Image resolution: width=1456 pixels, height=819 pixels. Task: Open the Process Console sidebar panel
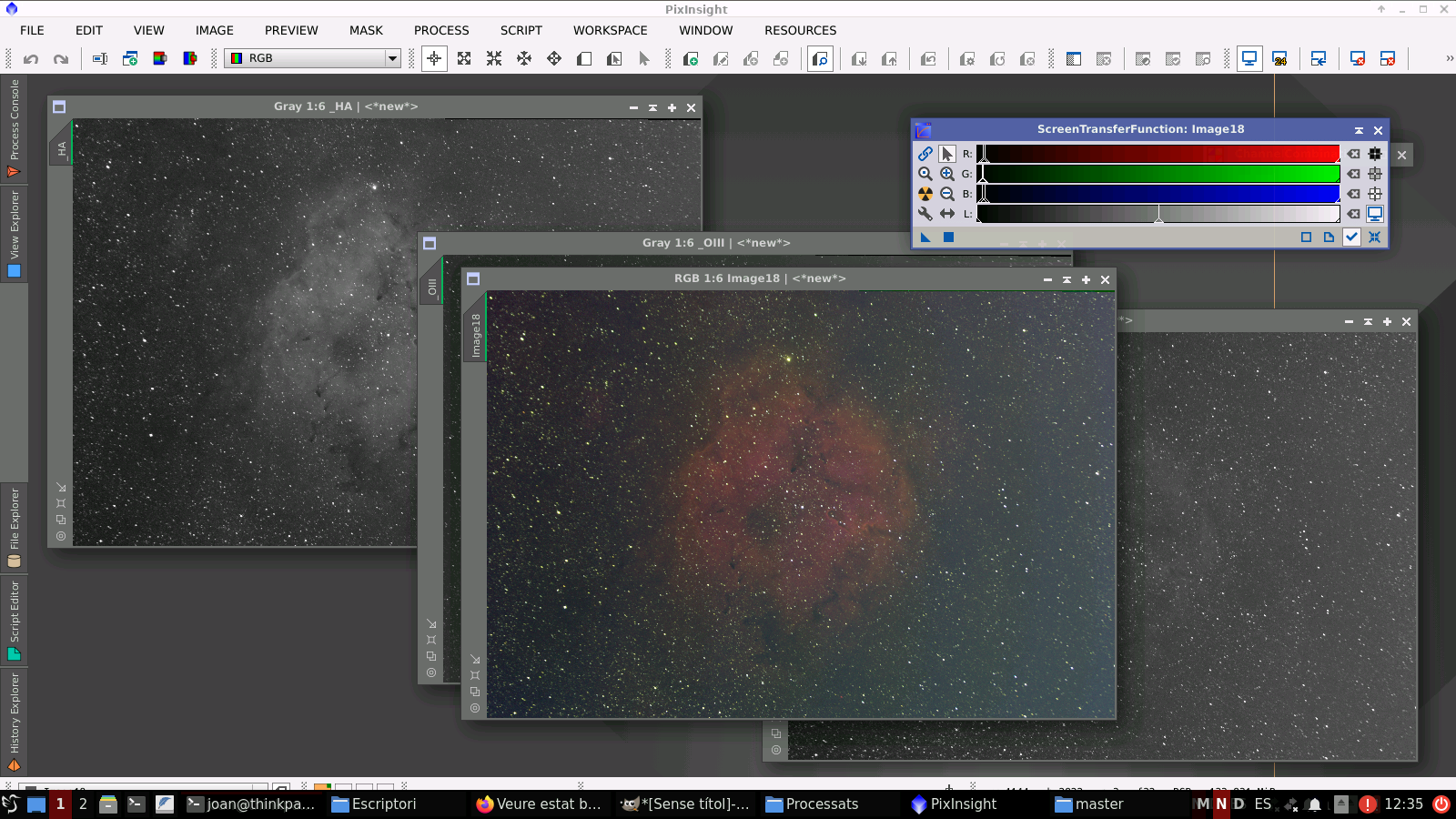pyautogui.click(x=14, y=118)
